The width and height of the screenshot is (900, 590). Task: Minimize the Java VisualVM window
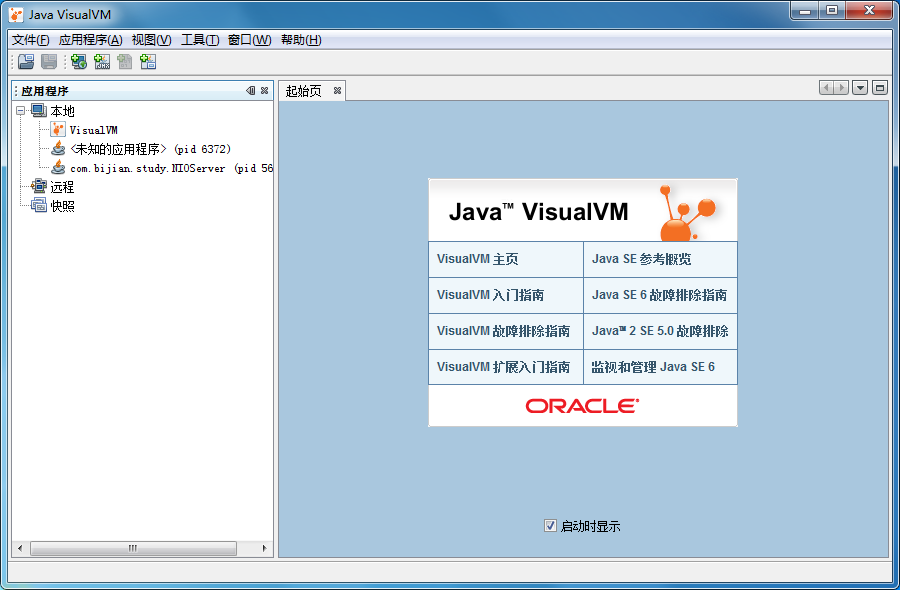[805, 10]
